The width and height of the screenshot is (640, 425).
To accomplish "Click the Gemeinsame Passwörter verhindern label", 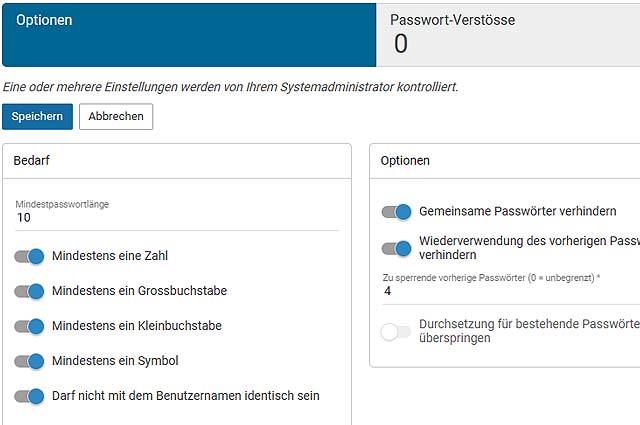I will tap(518, 211).
